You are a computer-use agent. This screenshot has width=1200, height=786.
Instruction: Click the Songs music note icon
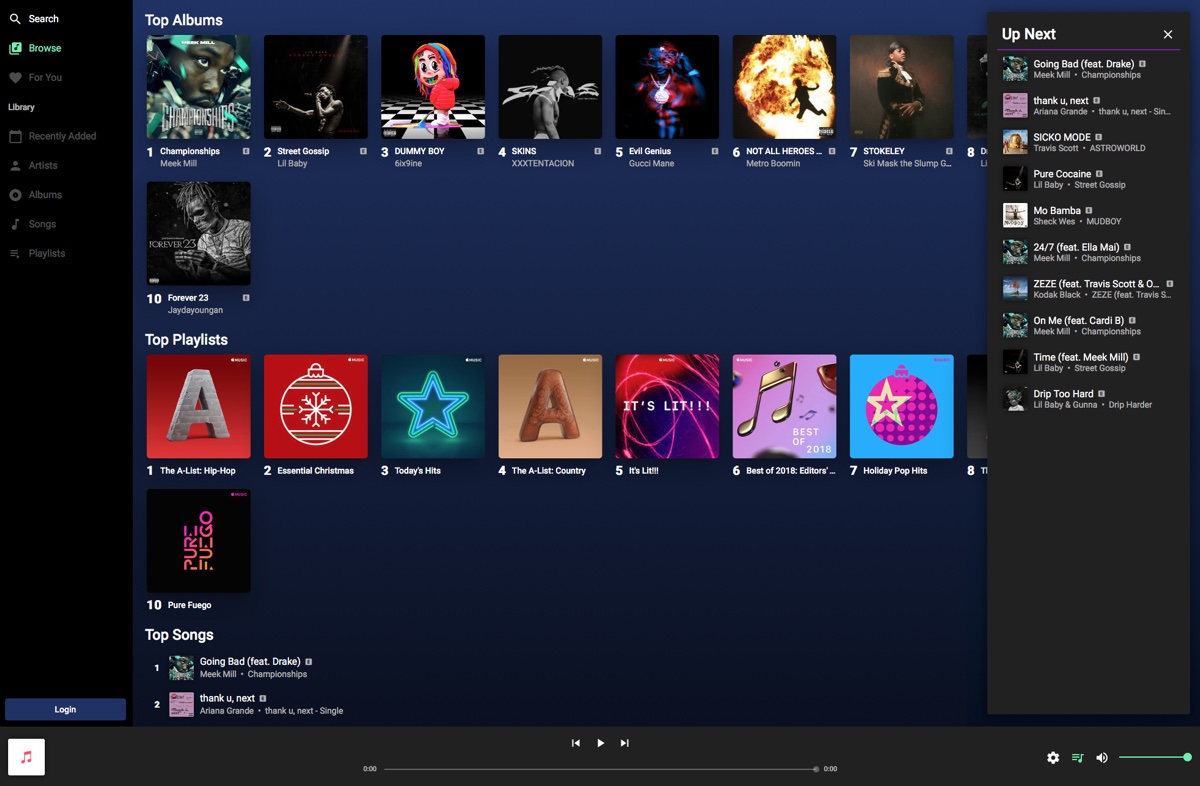coord(15,224)
